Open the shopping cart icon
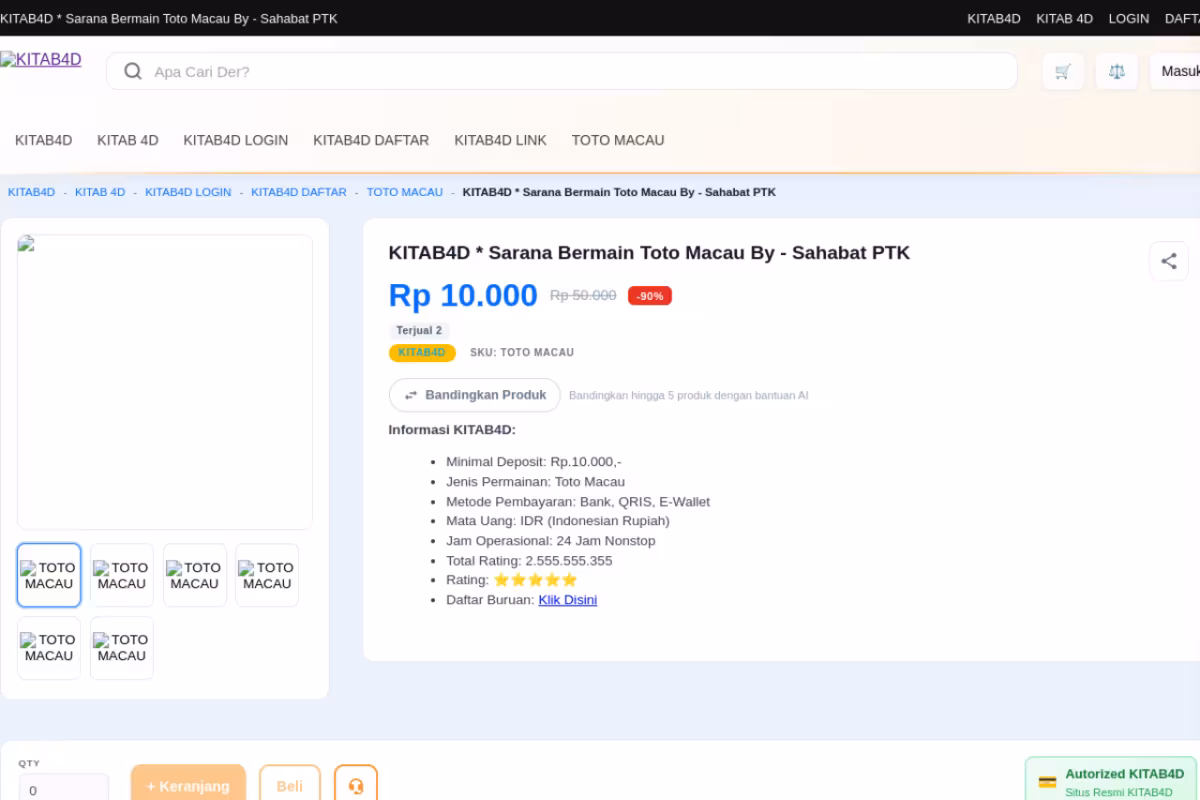This screenshot has height=800, width=1200. [x=1063, y=72]
